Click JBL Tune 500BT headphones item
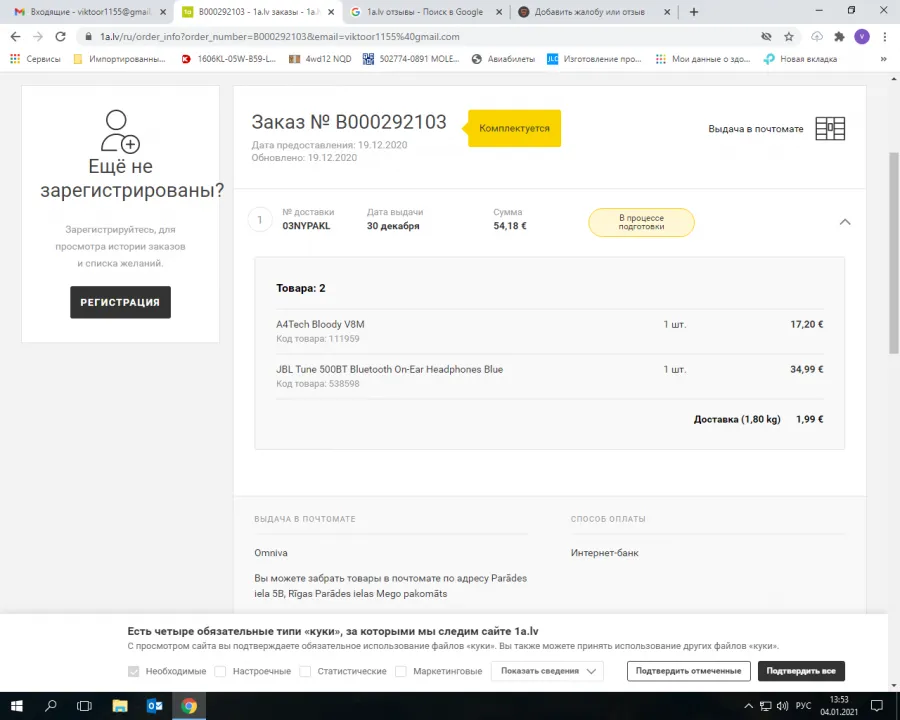The height and width of the screenshot is (720, 900). [x=389, y=369]
